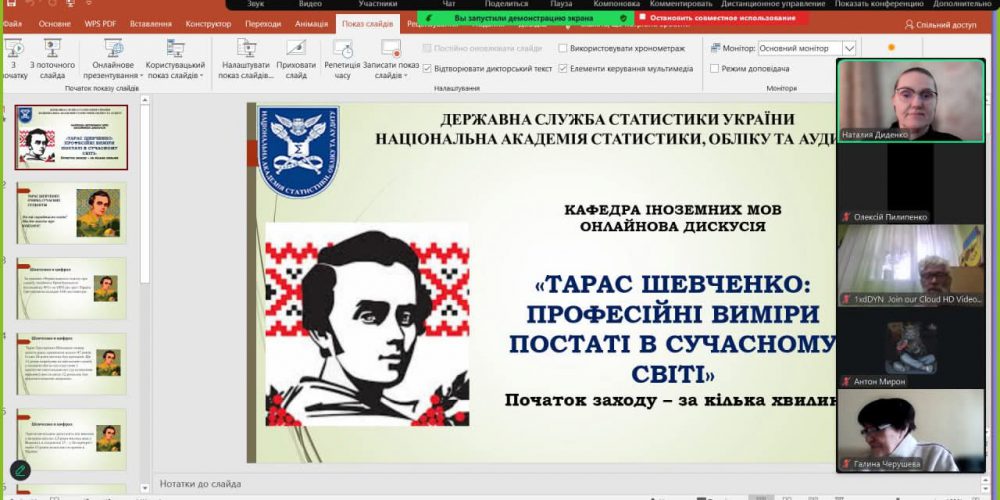Open the Конструктор tab
This screenshot has height=500, width=1000.
pos(209,24)
